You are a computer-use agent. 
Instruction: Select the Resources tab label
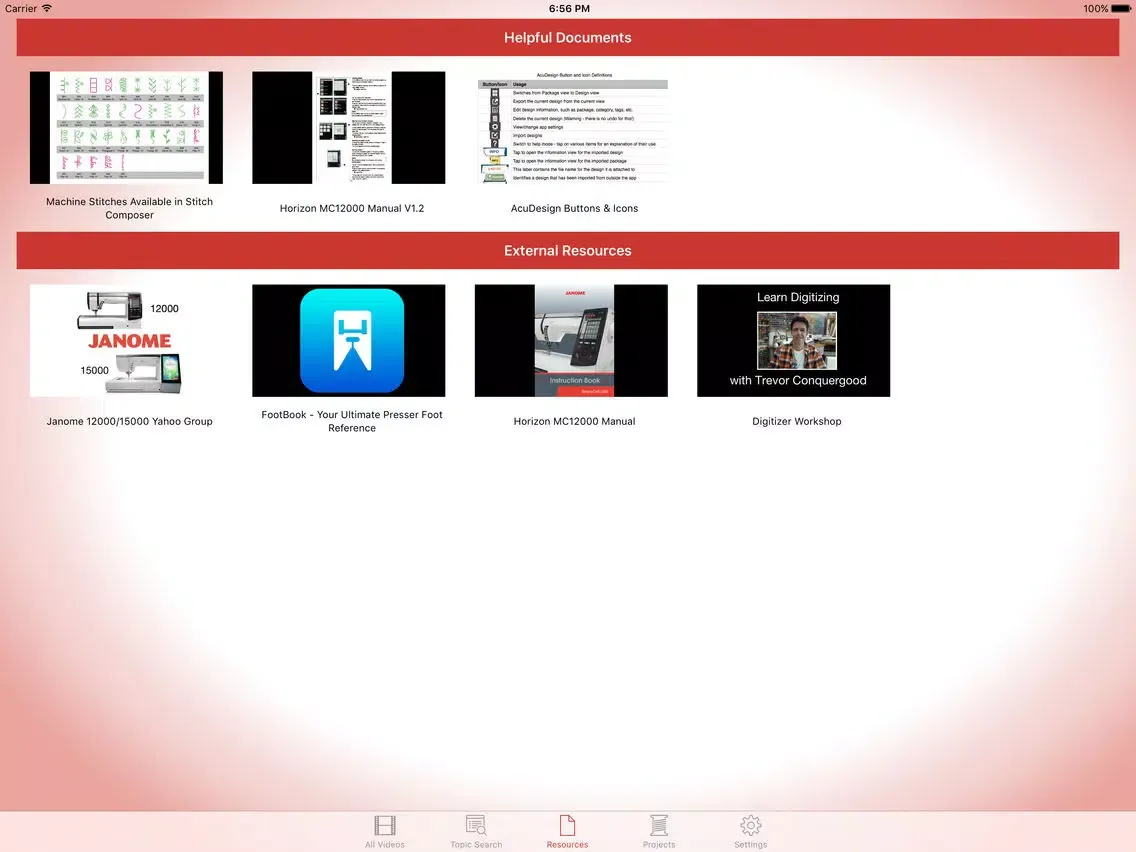coord(567,845)
